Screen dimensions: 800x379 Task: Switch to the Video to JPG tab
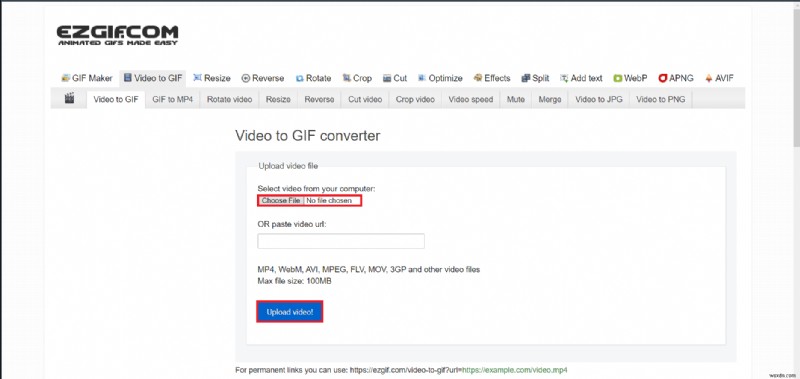click(x=599, y=99)
